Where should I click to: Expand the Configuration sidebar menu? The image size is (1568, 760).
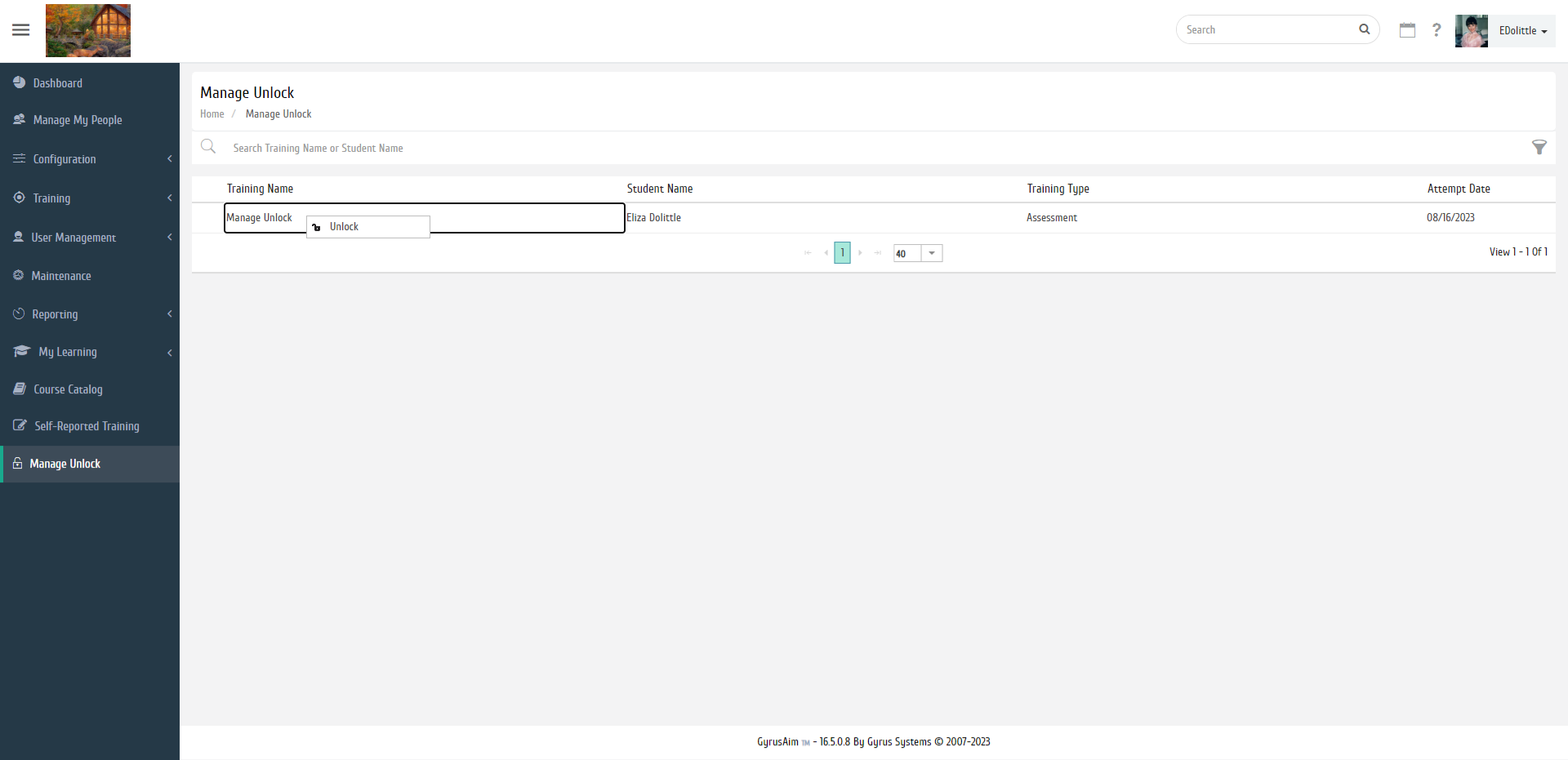pos(65,159)
